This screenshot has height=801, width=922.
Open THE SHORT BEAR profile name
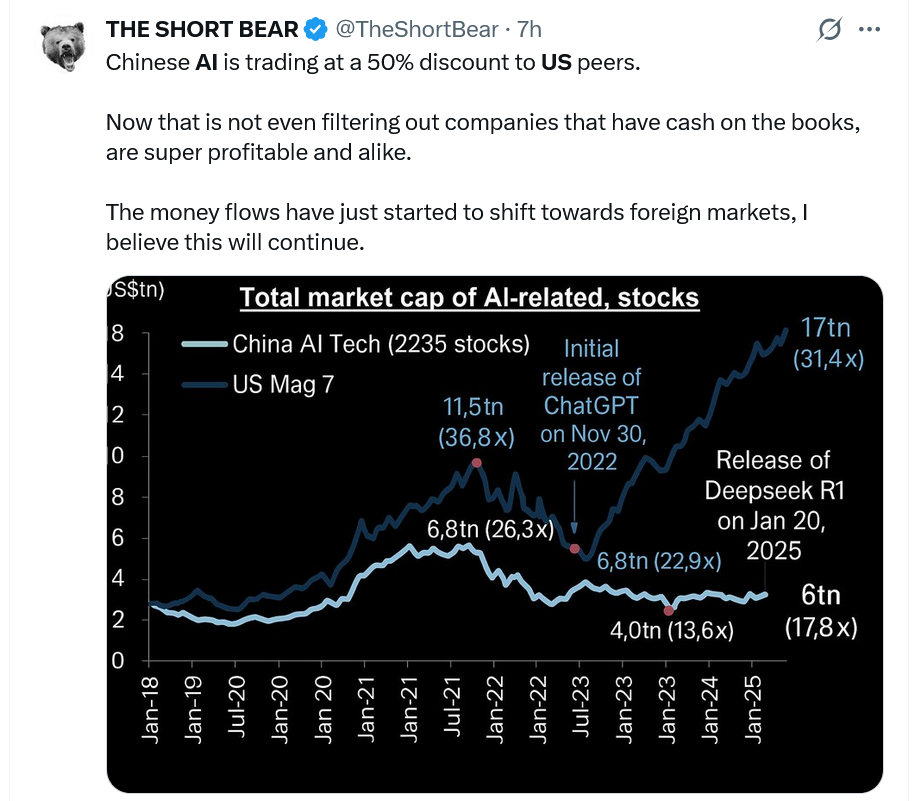203,31
